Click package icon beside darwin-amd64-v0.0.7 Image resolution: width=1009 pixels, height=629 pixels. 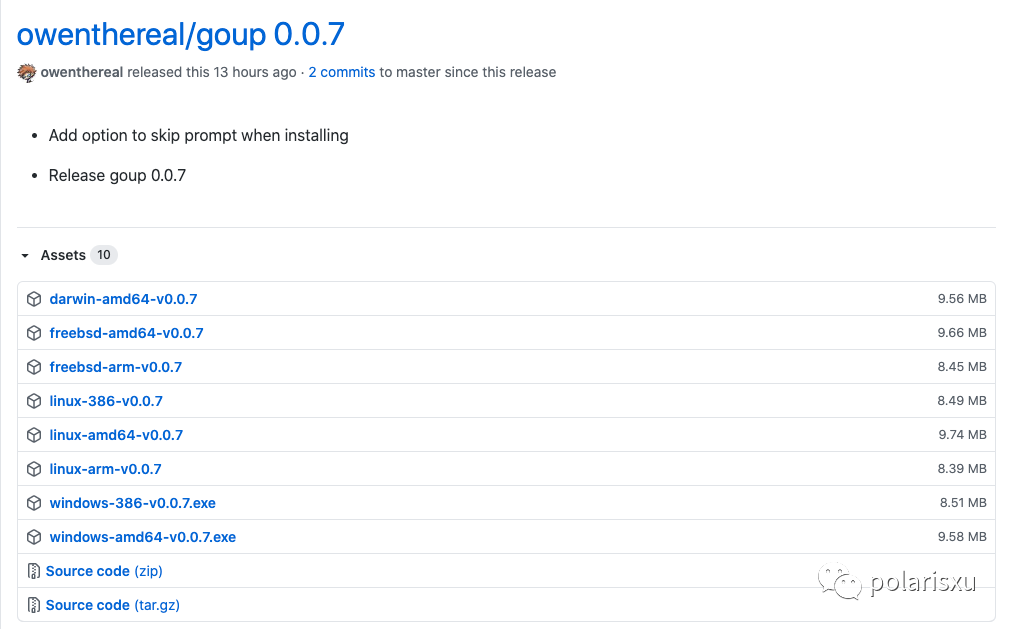pyautogui.click(x=34, y=299)
